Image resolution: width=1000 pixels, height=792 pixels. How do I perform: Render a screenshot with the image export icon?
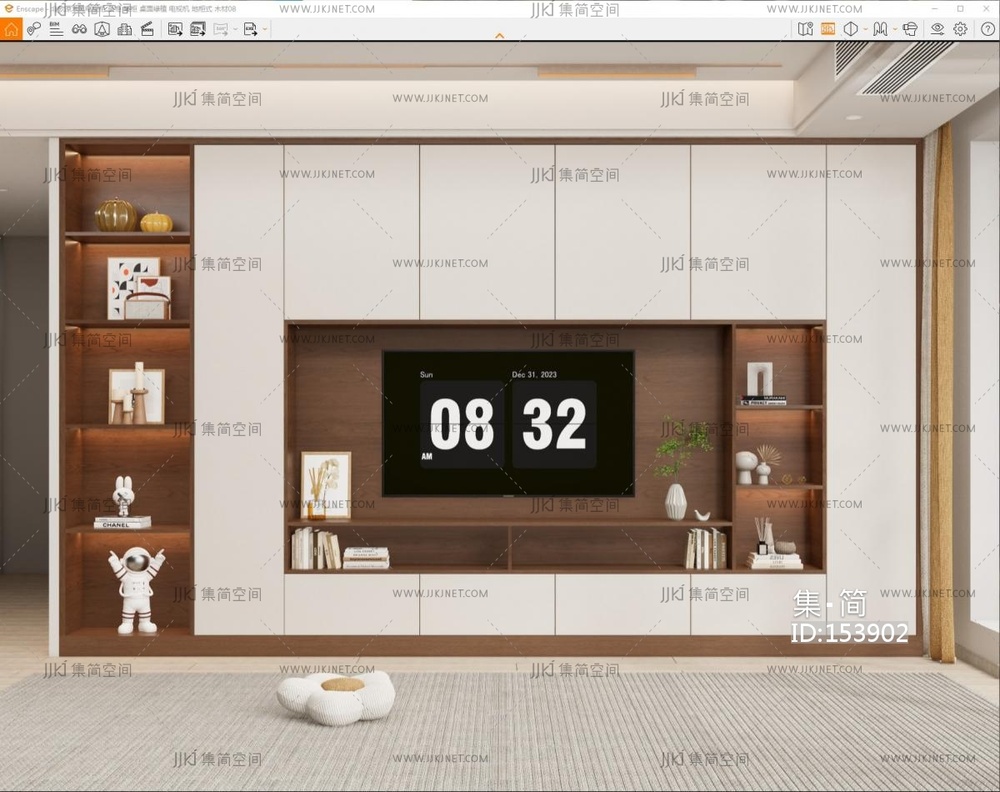click(x=173, y=29)
